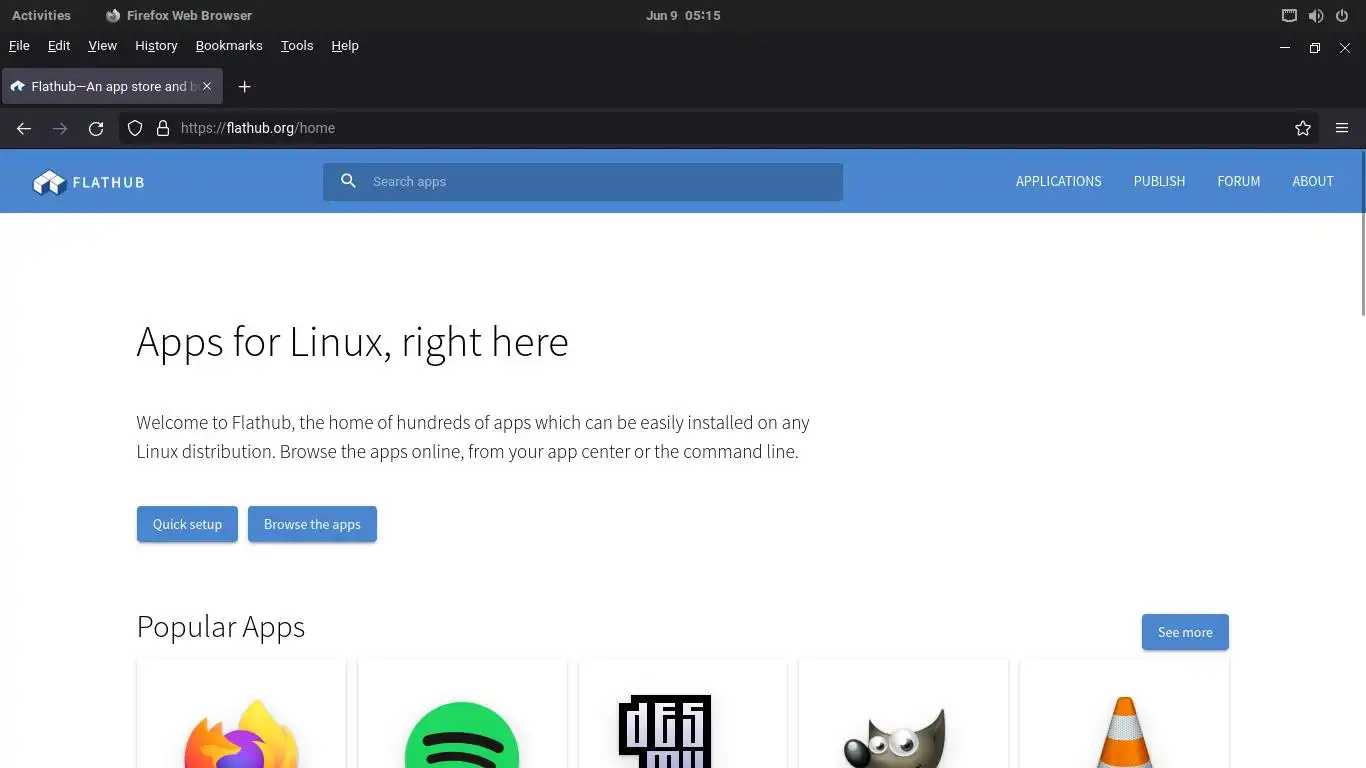Open the clock showing Jun 9 05:15

[x=683, y=16]
